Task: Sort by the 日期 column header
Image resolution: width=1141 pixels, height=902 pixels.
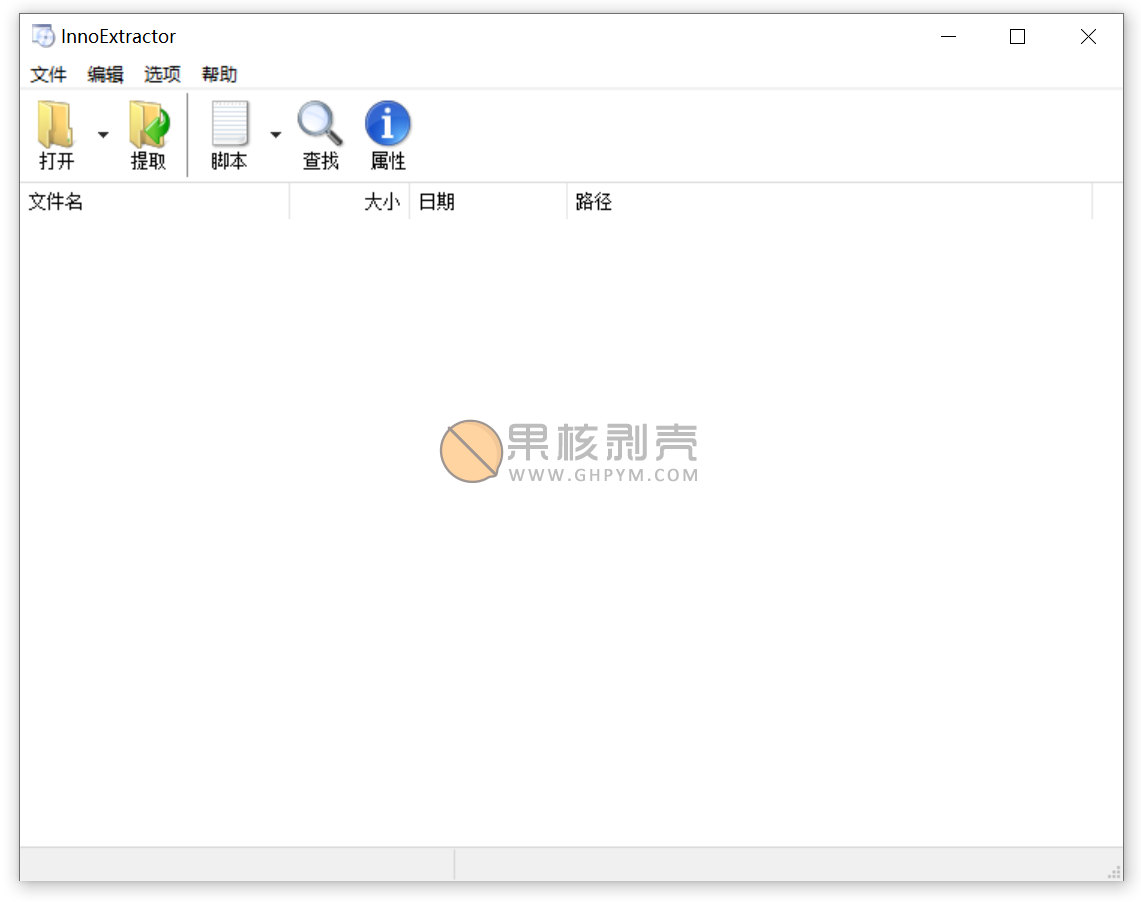Action: [x=489, y=201]
